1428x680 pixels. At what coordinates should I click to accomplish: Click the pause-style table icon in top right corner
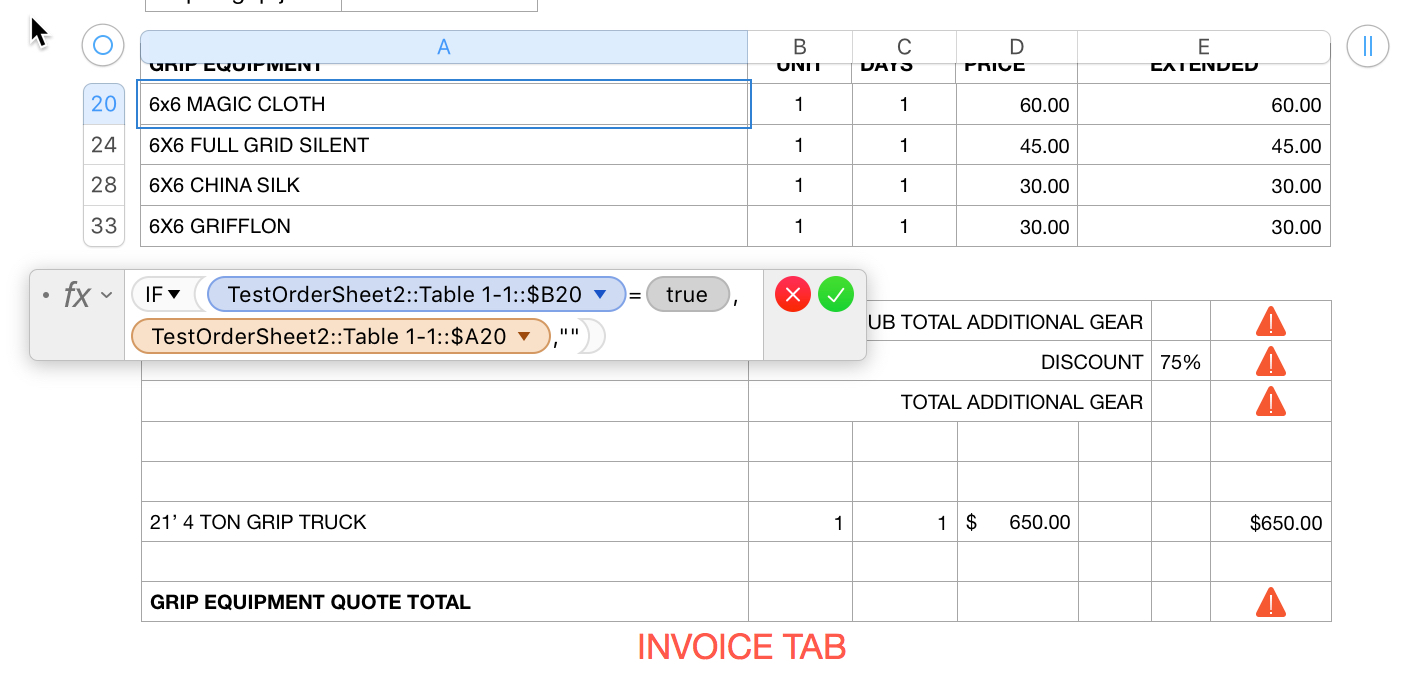(1367, 46)
